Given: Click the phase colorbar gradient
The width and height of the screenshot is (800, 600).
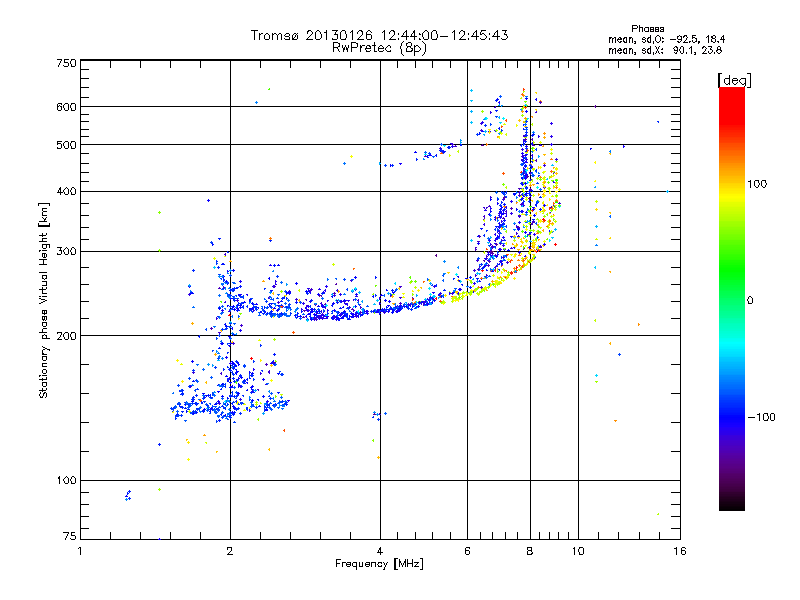Looking at the screenshot, I should point(732,299).
